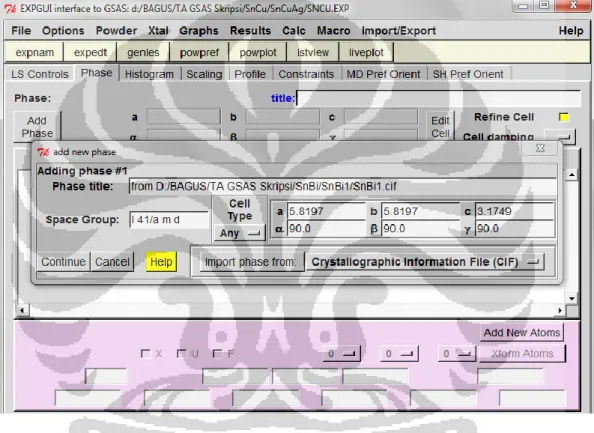Click Cancel in add new phase dialog
The width and height of the screenshot is (594, 433).
click(112, 262)
